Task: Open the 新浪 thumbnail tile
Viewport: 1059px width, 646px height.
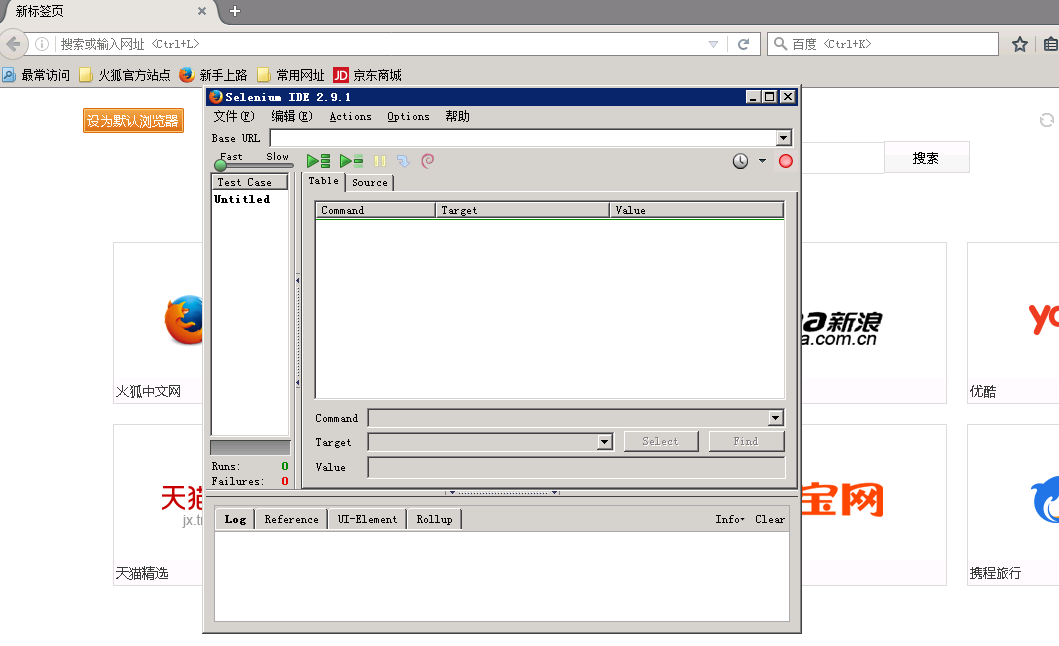Action: tap(873, 323)
